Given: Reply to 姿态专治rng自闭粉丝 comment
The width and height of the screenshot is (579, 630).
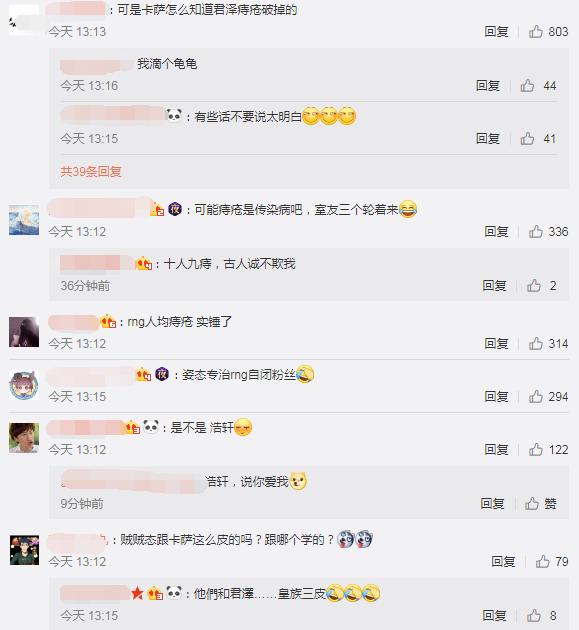Looking at the screenshot, I should [496, 397].
